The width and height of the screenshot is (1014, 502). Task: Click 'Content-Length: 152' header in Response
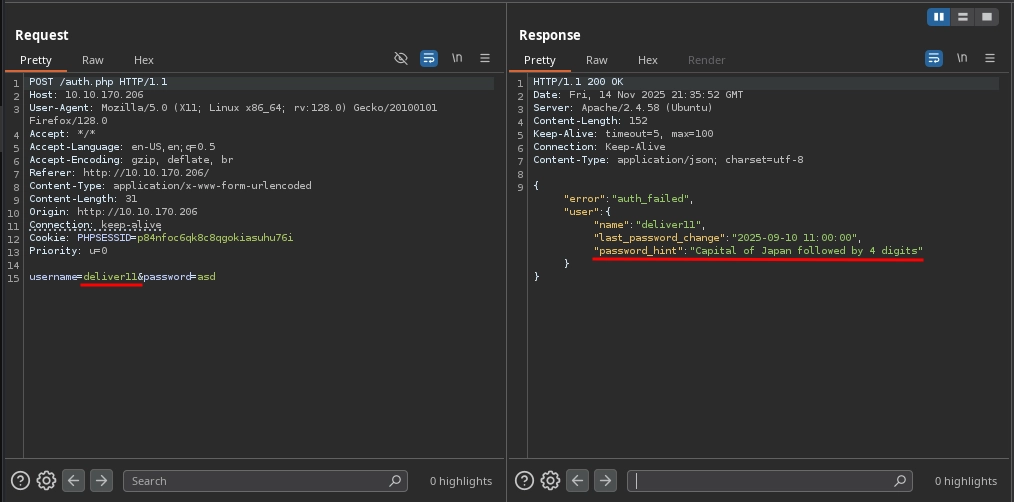(590, 121)
